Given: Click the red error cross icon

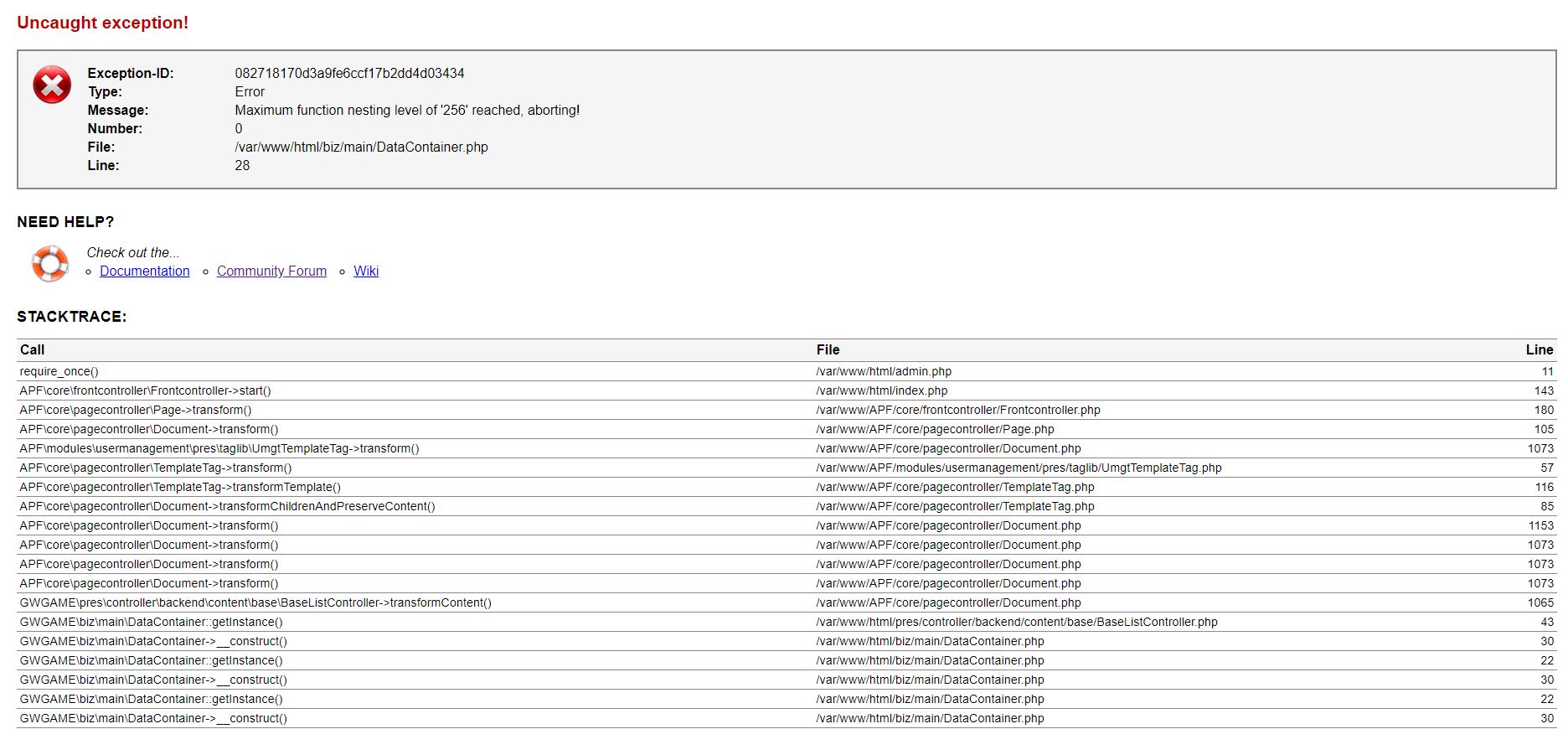Looking at the screenshot, I should click(x=52, y=85).
